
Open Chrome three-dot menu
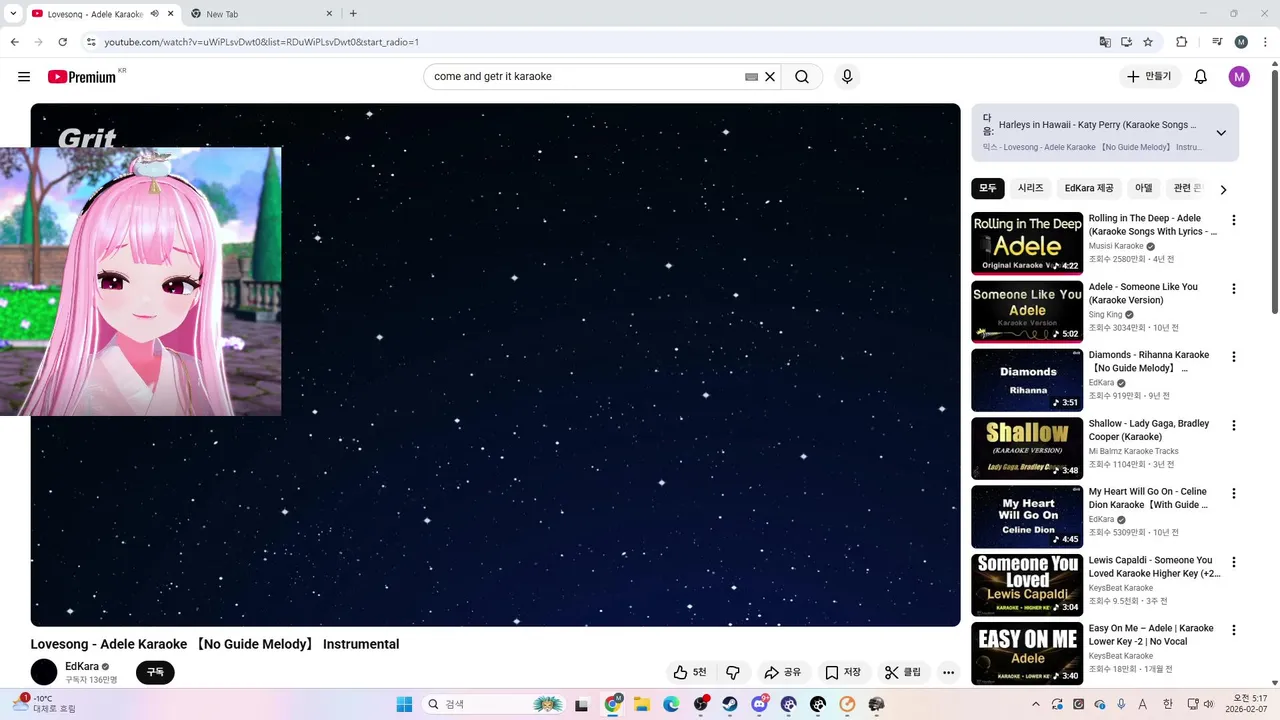(1263, 42)
